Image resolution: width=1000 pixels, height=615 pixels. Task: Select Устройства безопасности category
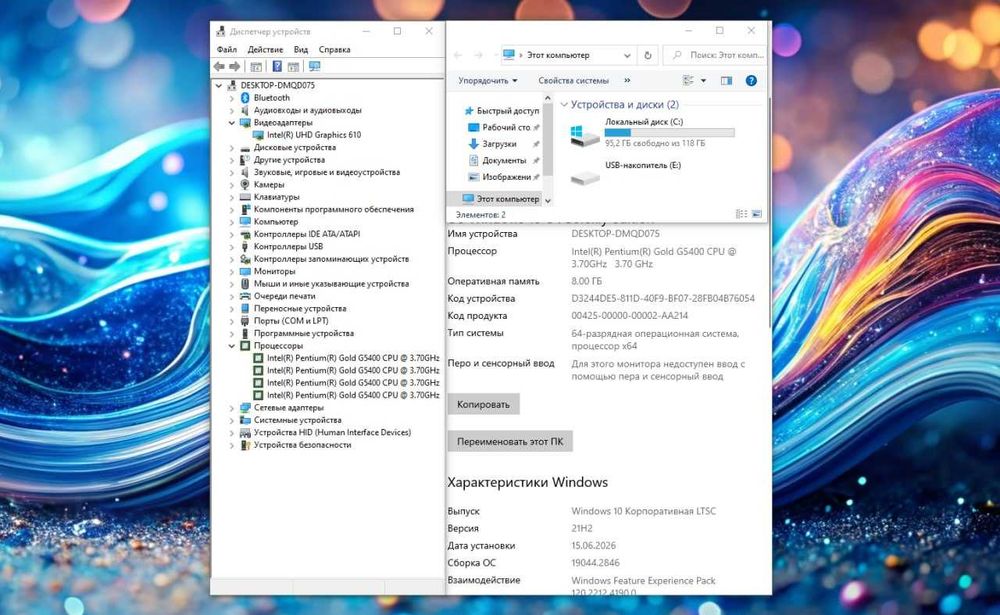(302, 445)
